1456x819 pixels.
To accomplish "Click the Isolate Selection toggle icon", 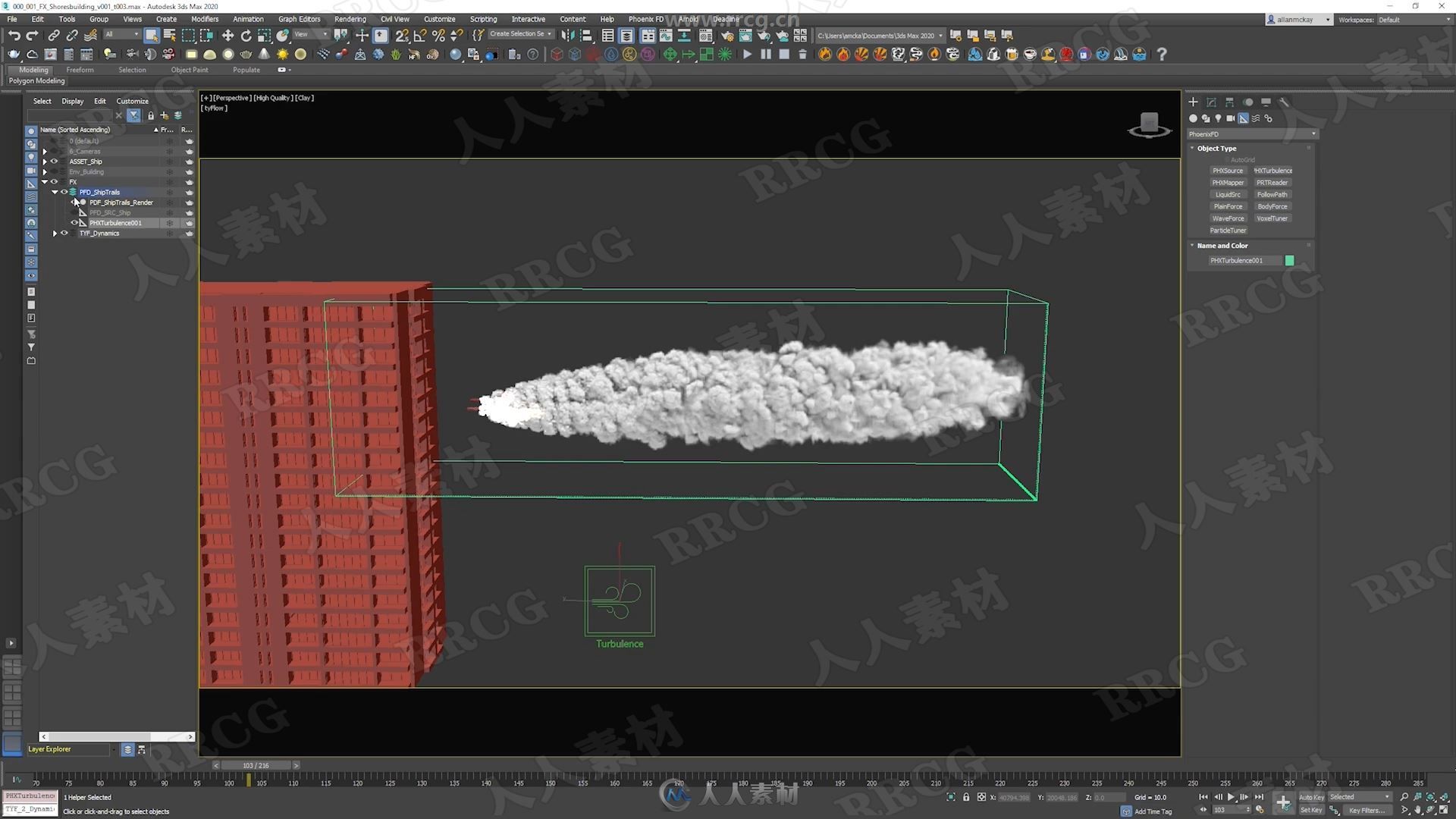I will (x=951, y=797).
